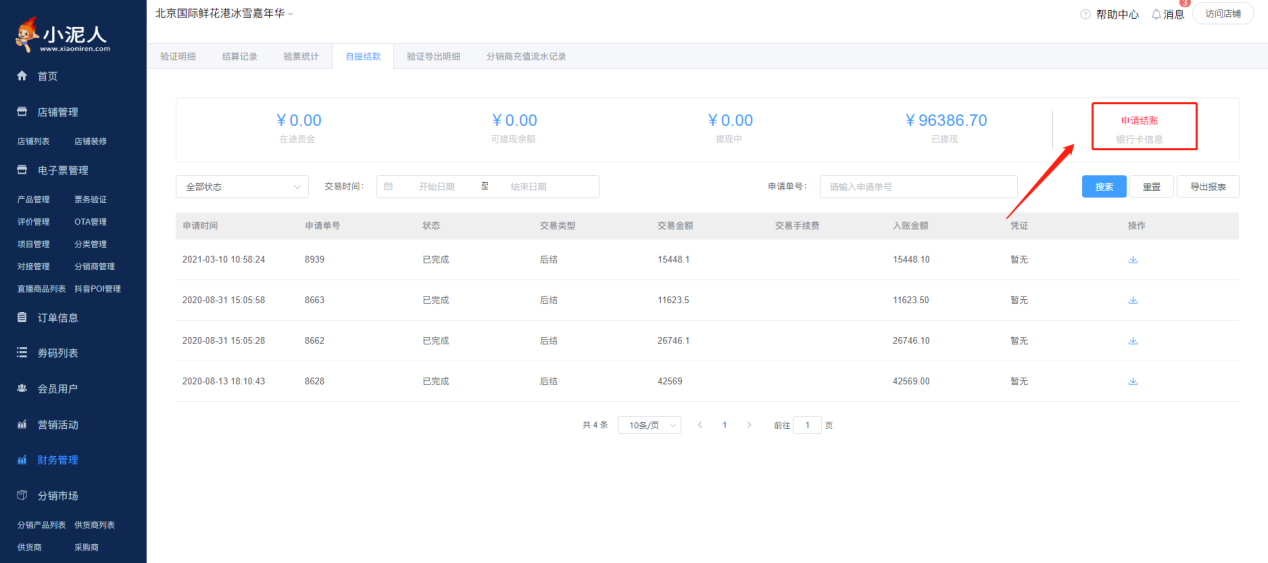Switch to the 结算记录 tab
The image size is (1268, 563).
point(239,56)
